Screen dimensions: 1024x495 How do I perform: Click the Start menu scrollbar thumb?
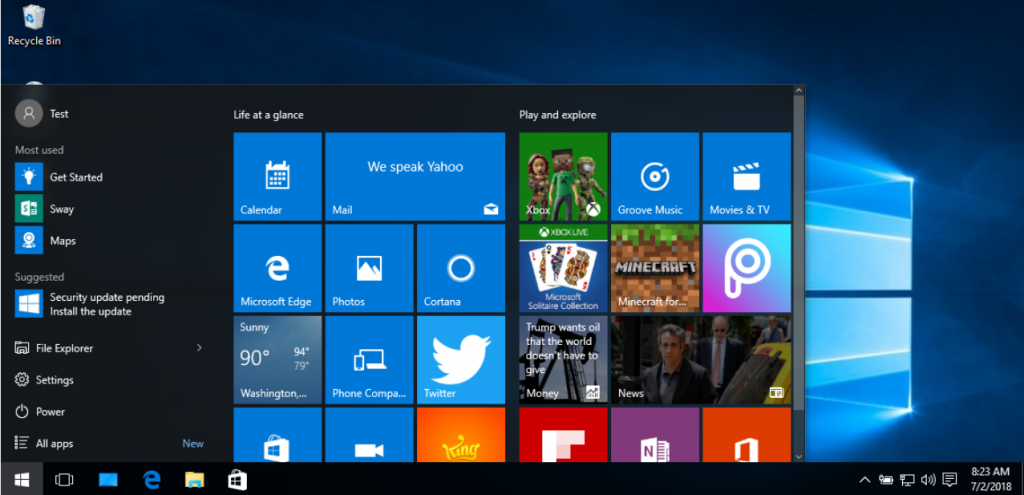tap(799, 253)
